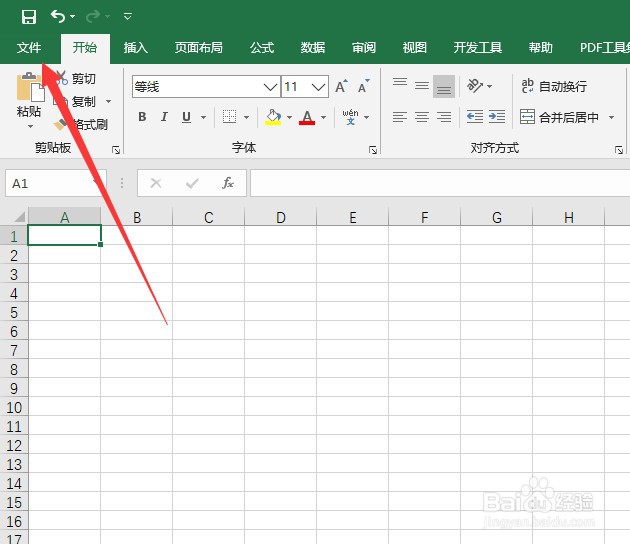The image size is (630, 544).
Task: Undo the last action
Action: pos(58,16)
